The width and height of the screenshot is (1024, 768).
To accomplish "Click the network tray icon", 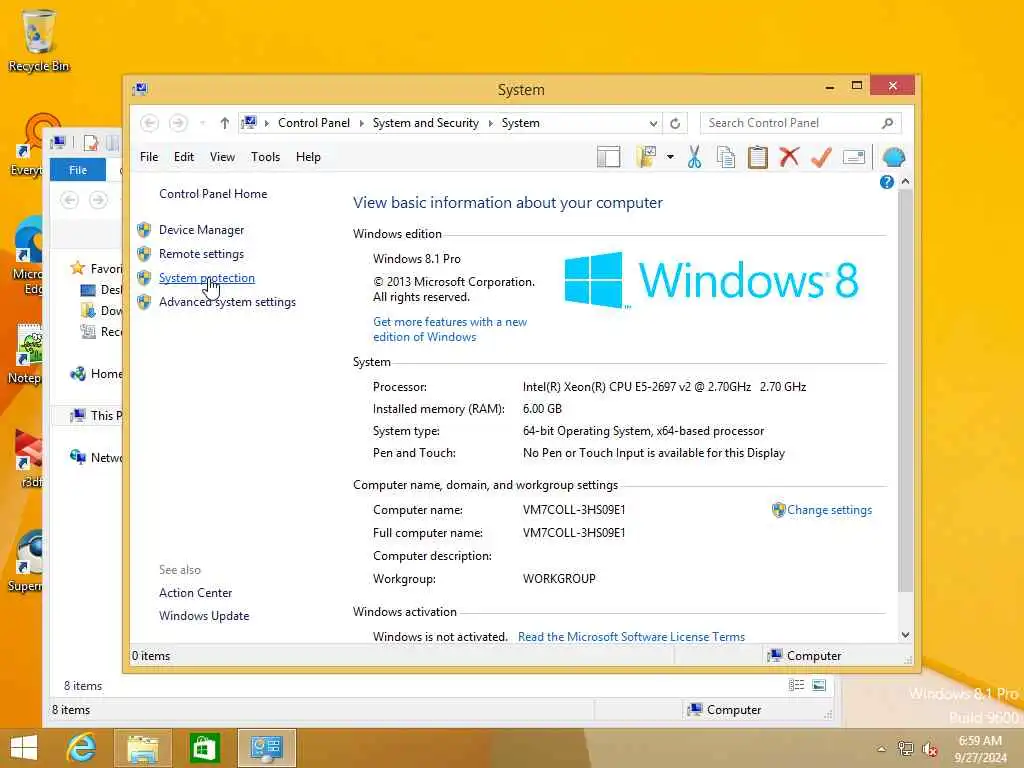I will click(905, 749).
